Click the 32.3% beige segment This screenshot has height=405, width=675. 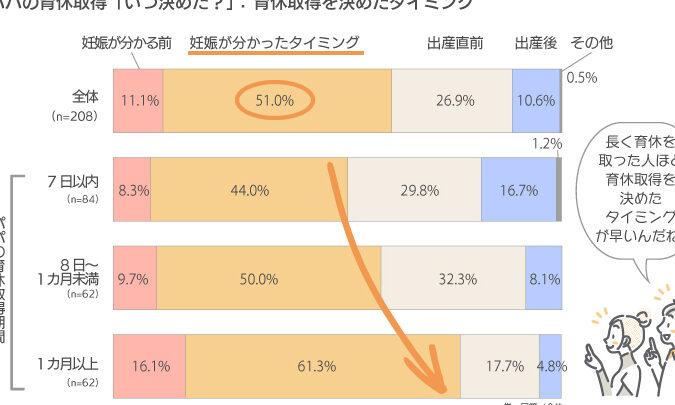pos(453,278)
